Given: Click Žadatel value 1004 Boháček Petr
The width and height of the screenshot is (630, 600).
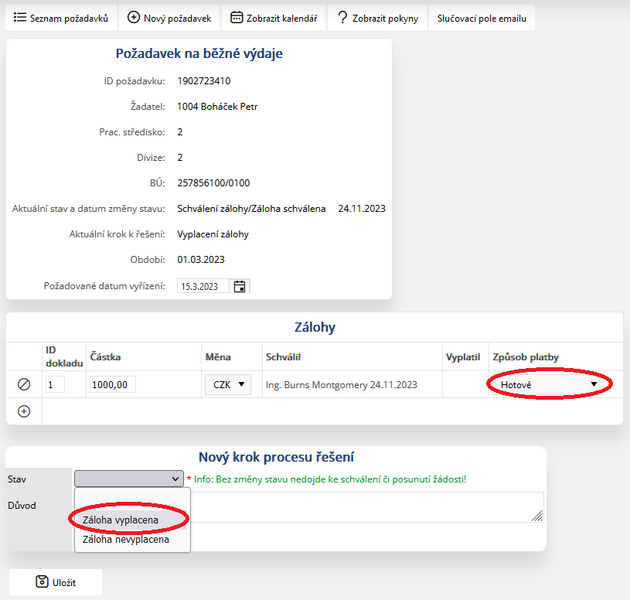Looking at the screenshot, I should (x=217, y=106).
